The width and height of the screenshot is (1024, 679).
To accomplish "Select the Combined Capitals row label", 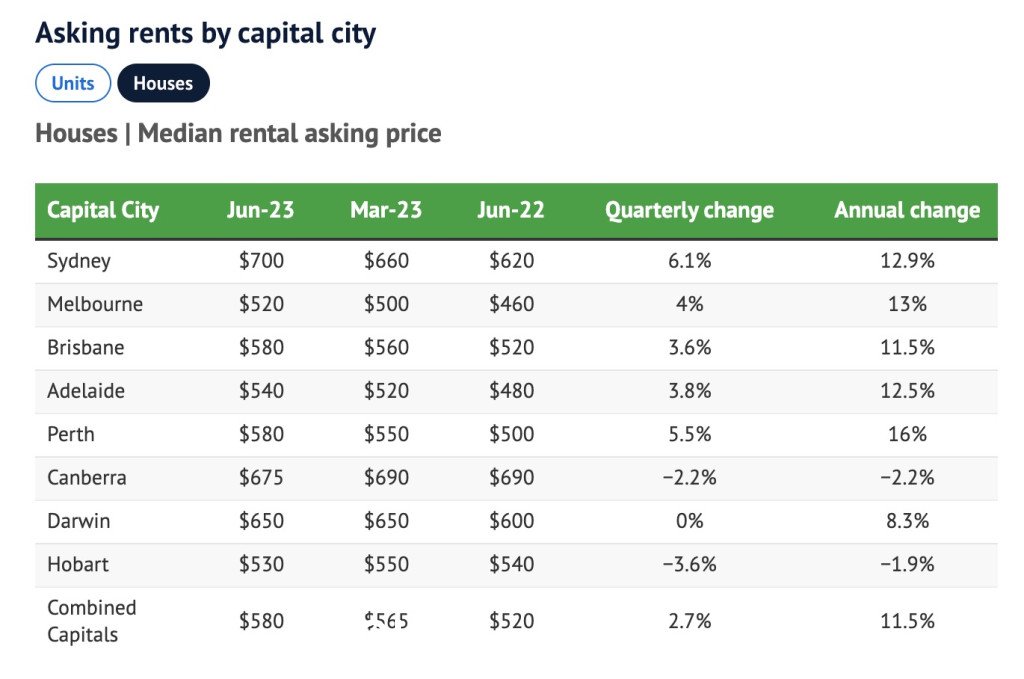I will click(x=92, y=621).
